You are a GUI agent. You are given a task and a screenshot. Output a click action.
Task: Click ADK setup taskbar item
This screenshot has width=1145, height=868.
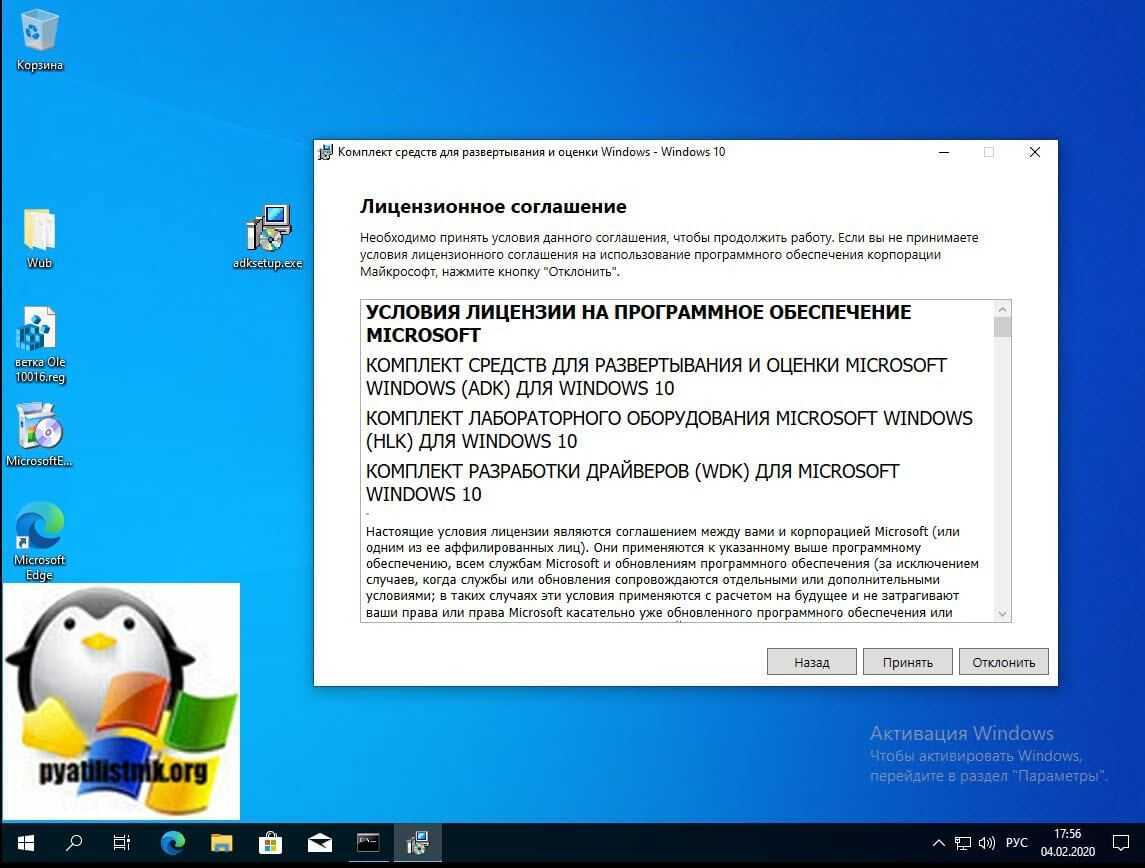(x=418, y=844)
